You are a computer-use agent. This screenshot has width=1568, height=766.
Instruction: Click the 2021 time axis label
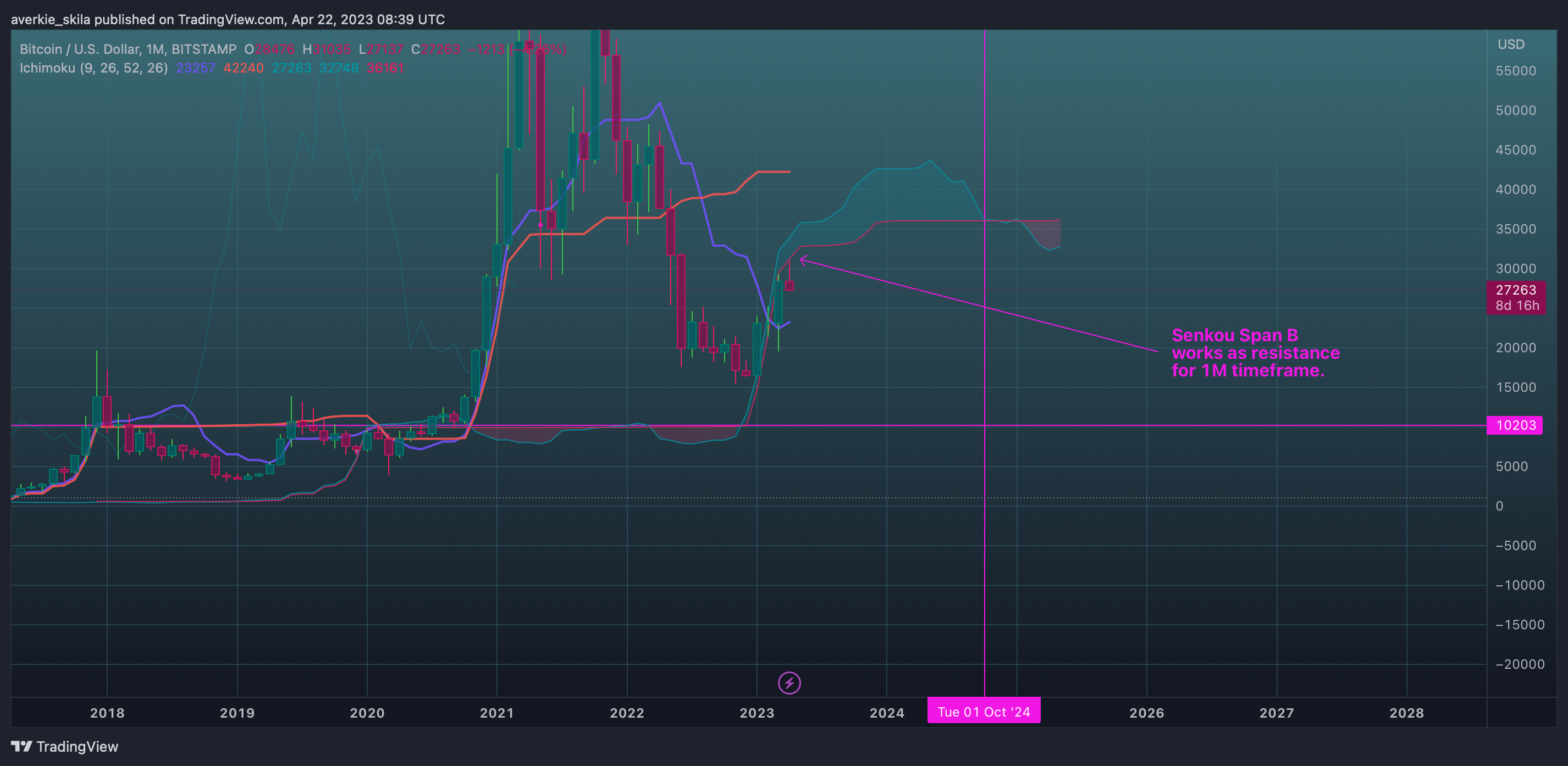(496, 713)
